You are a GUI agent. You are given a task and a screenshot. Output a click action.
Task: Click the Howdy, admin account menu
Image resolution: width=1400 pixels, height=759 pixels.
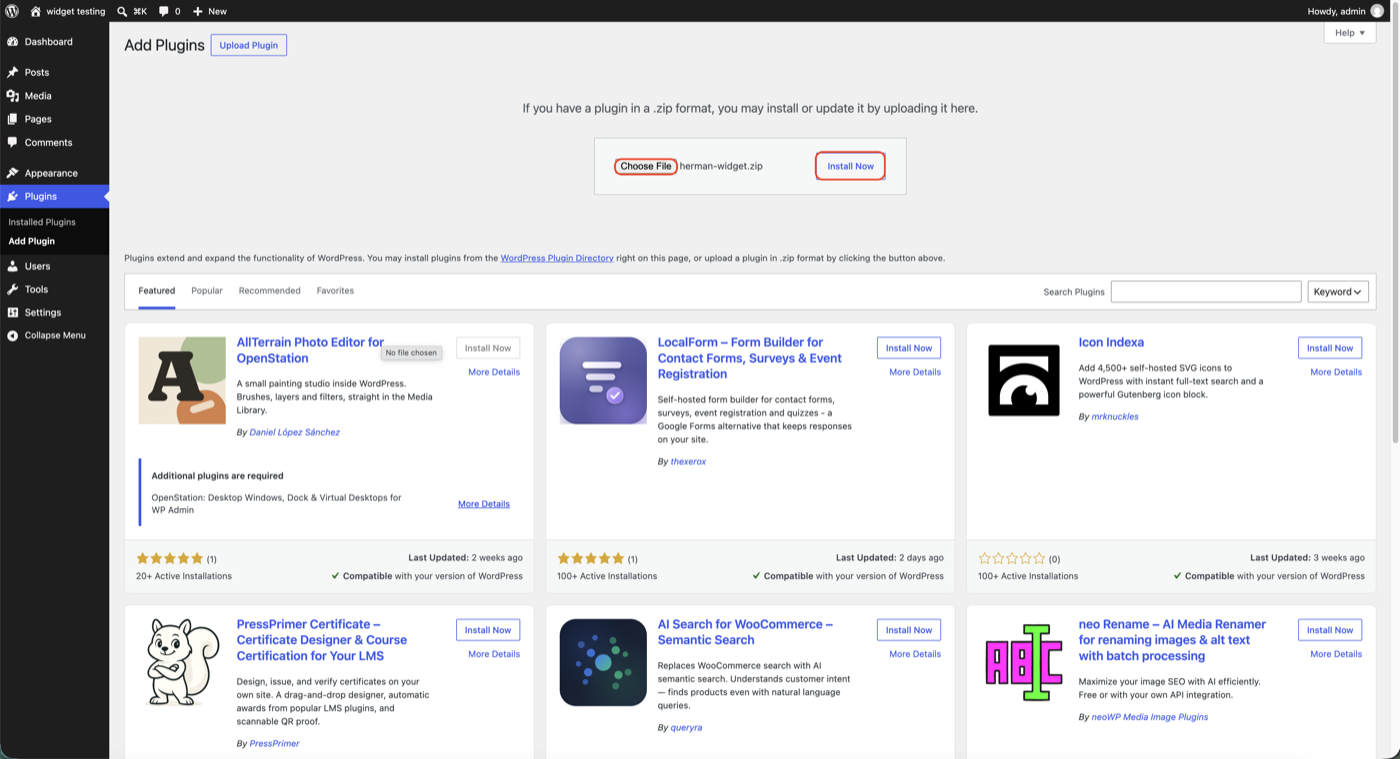coord(1346,11)
